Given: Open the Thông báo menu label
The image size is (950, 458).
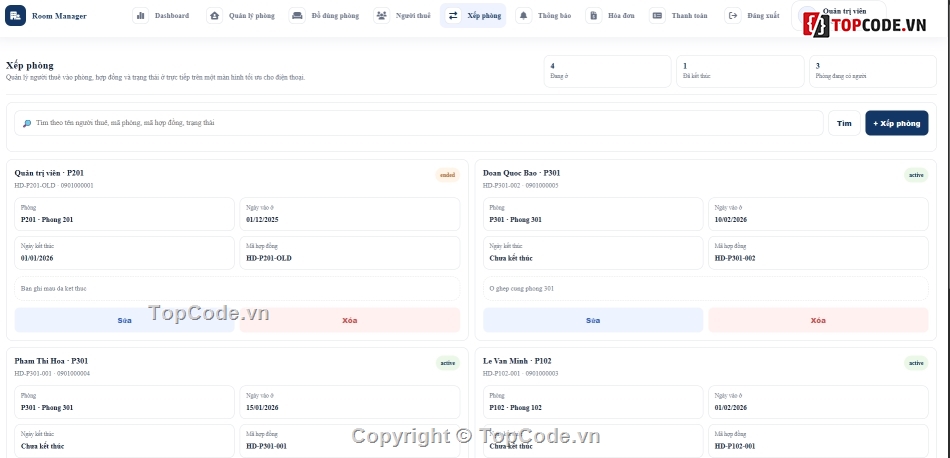Looking at the screenshot, I should [x=554, y=16].
